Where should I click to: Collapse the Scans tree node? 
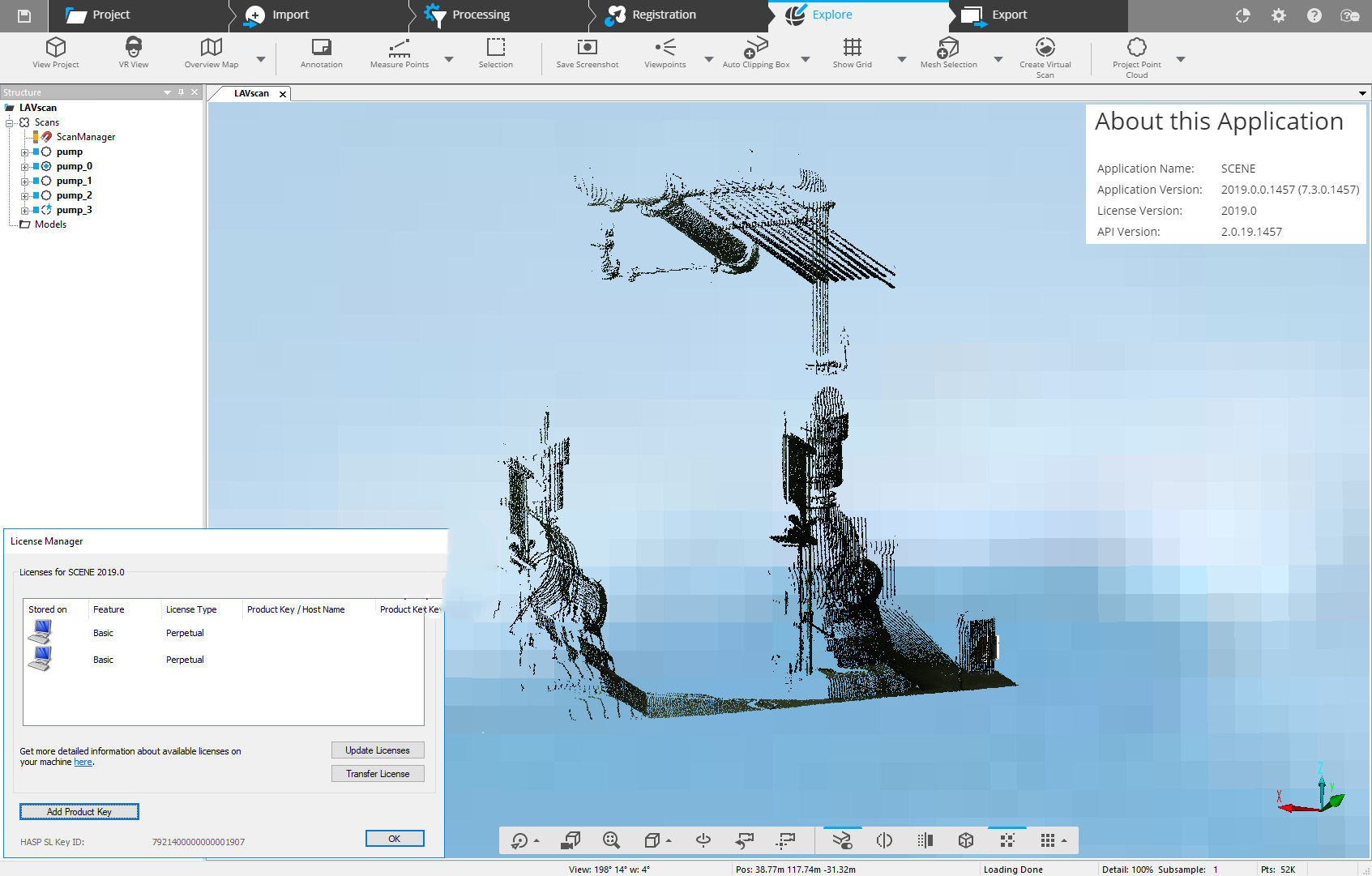[10, 122]
